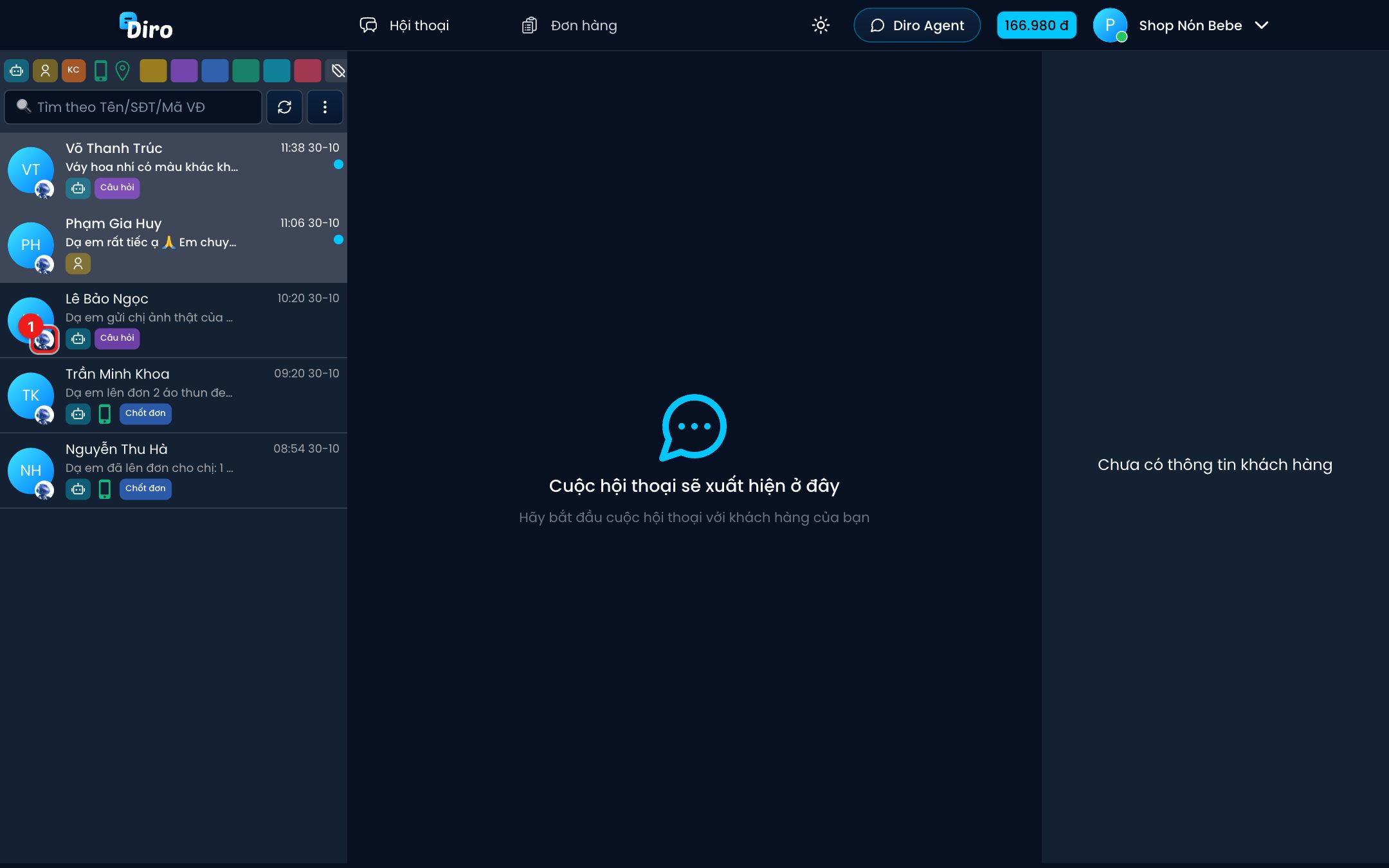This screenshot has width=1389, height=868.
Task: Click the Diro logo
Action: (146, 26)
